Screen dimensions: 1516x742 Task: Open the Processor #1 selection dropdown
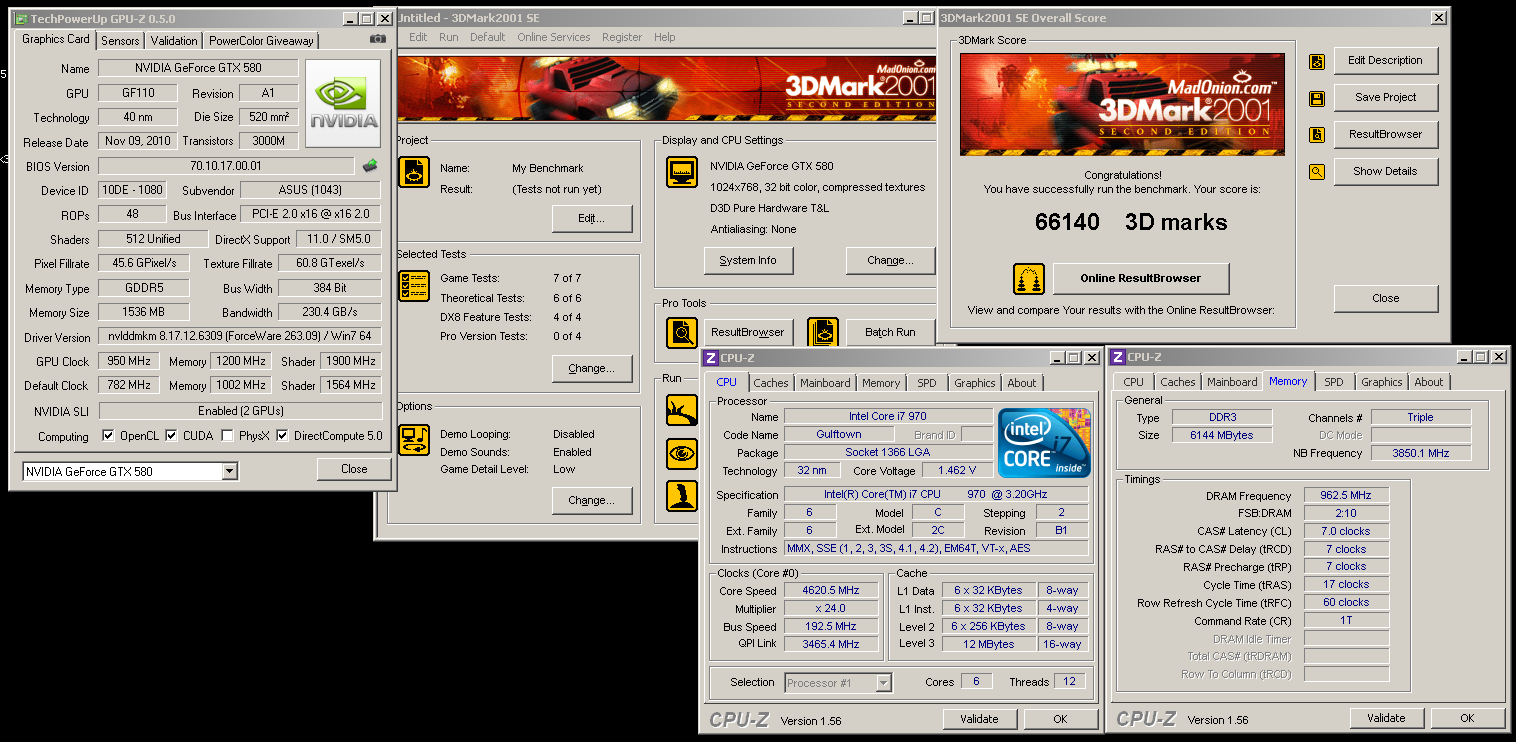click(883, 683)
